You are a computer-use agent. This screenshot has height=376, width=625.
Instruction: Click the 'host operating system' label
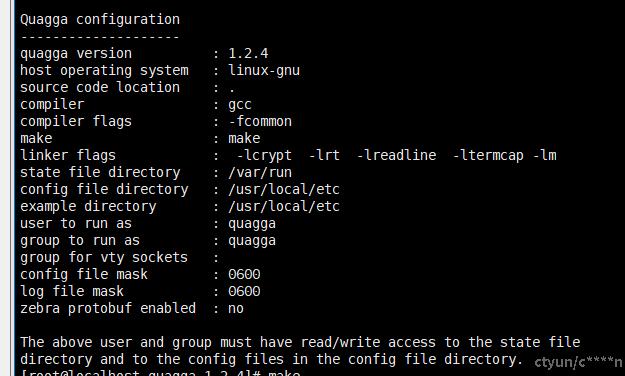coord(104,71)
